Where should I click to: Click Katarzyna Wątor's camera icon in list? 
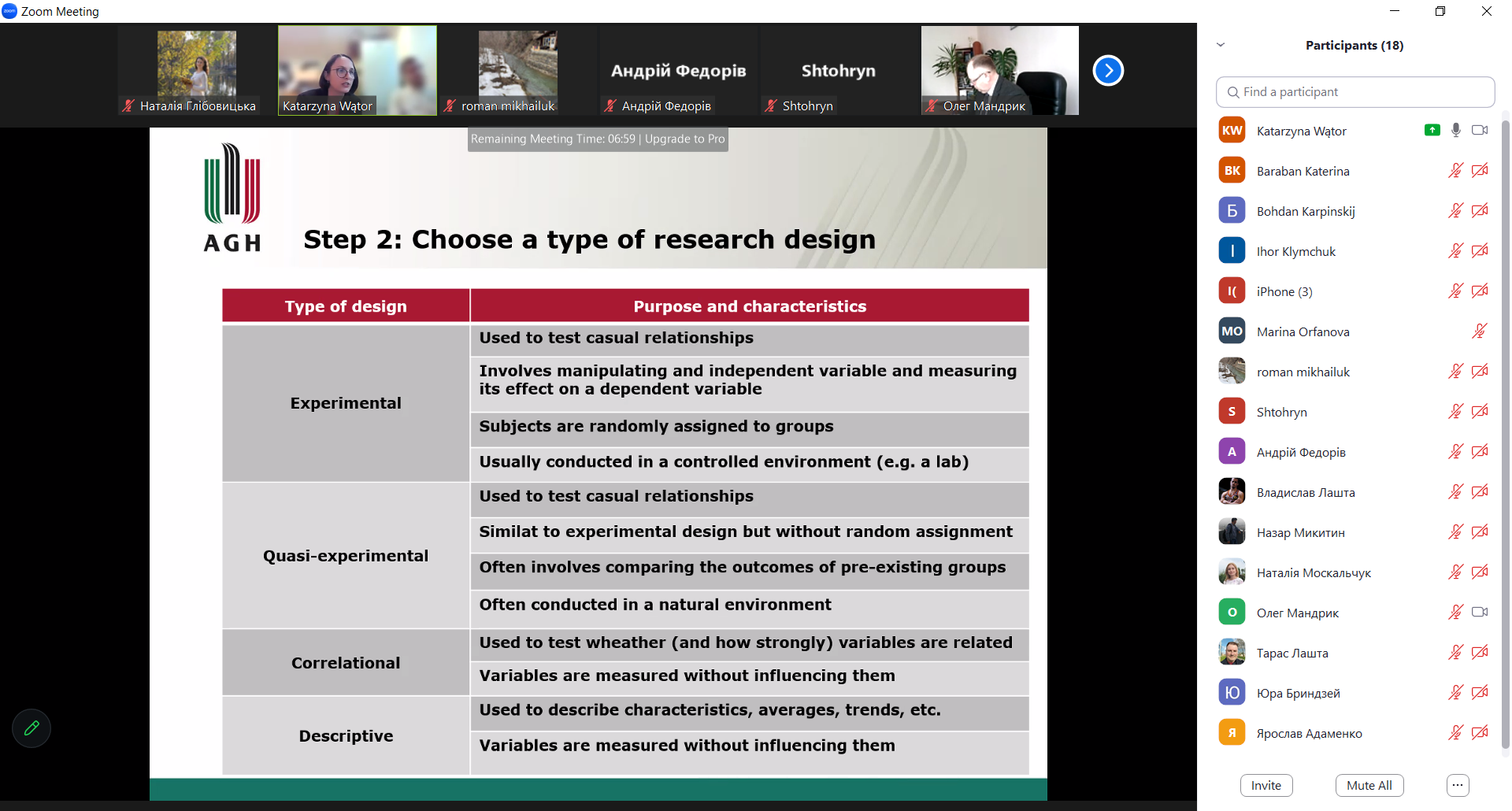click(x=1480, y=131)
